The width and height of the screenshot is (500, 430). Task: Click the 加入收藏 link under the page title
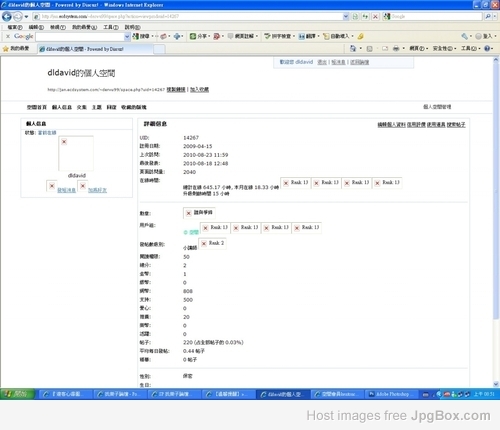pos(199,89)
